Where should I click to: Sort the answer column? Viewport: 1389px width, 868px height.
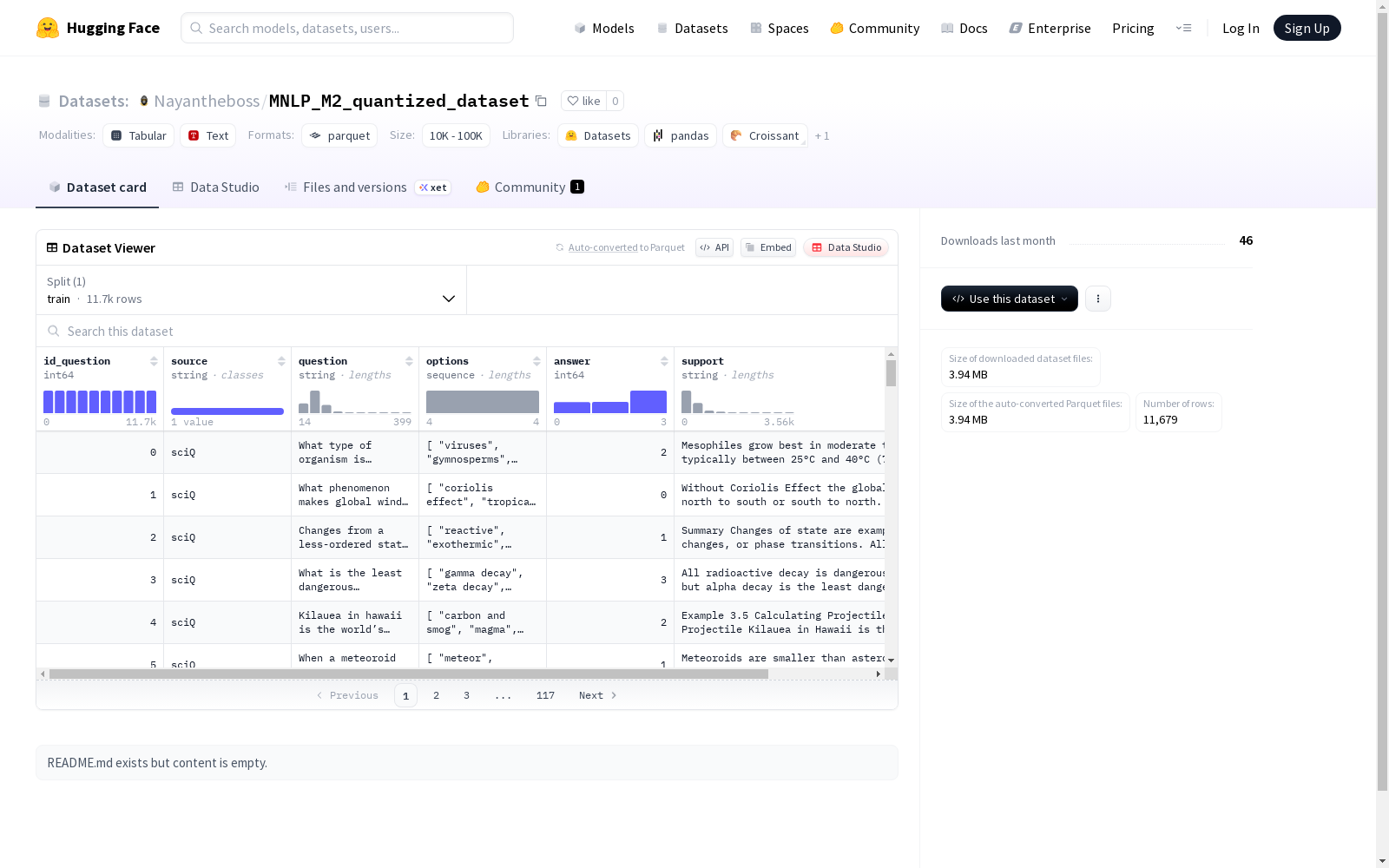(x=664, y=361)
